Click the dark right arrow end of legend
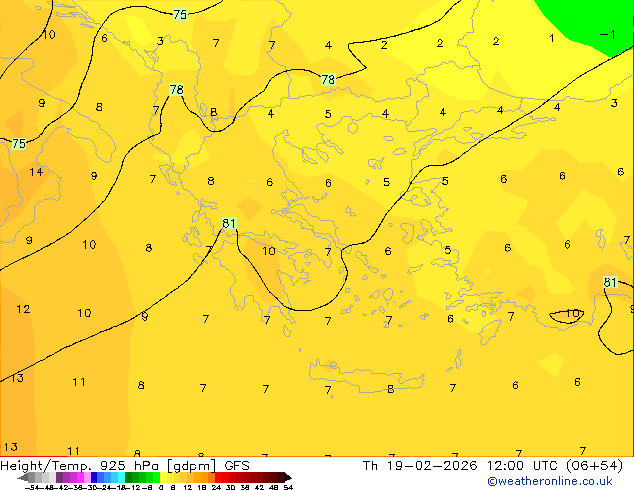Screen dimensions: 634x490 tap(288, 477)
